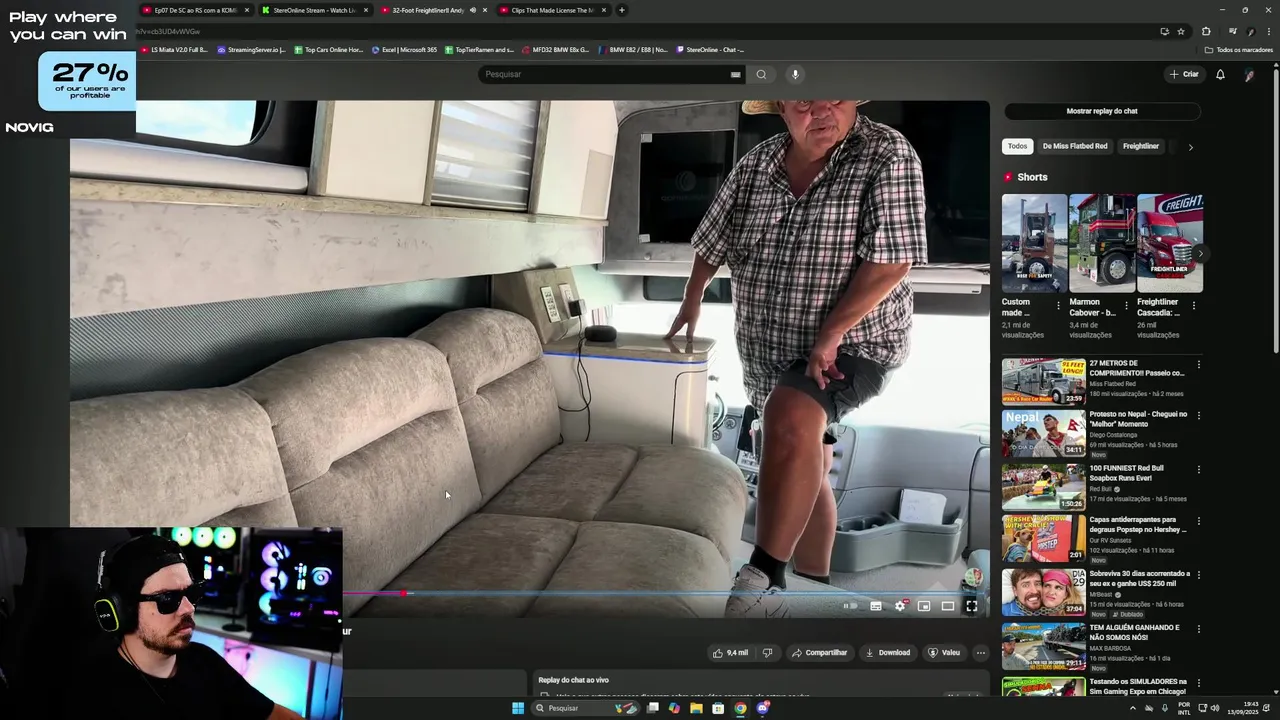This screenshot has height=720, width=1280.
Task: Open options for Capas antiderrapantes video
Action: click(1198, 521)
